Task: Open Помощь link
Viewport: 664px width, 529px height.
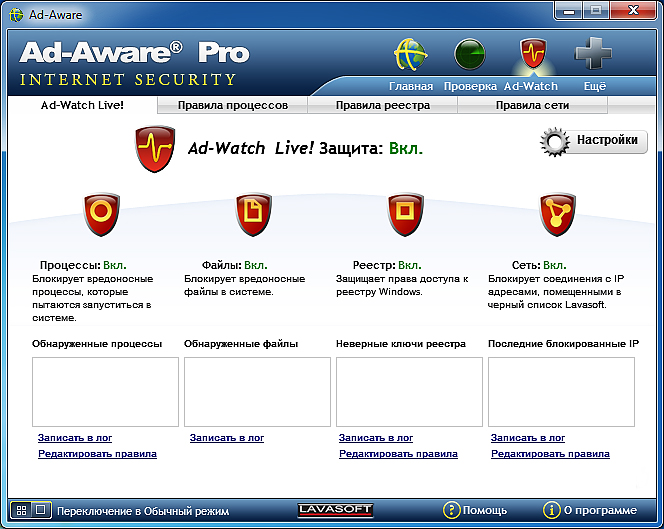Action: click(485, 510)
